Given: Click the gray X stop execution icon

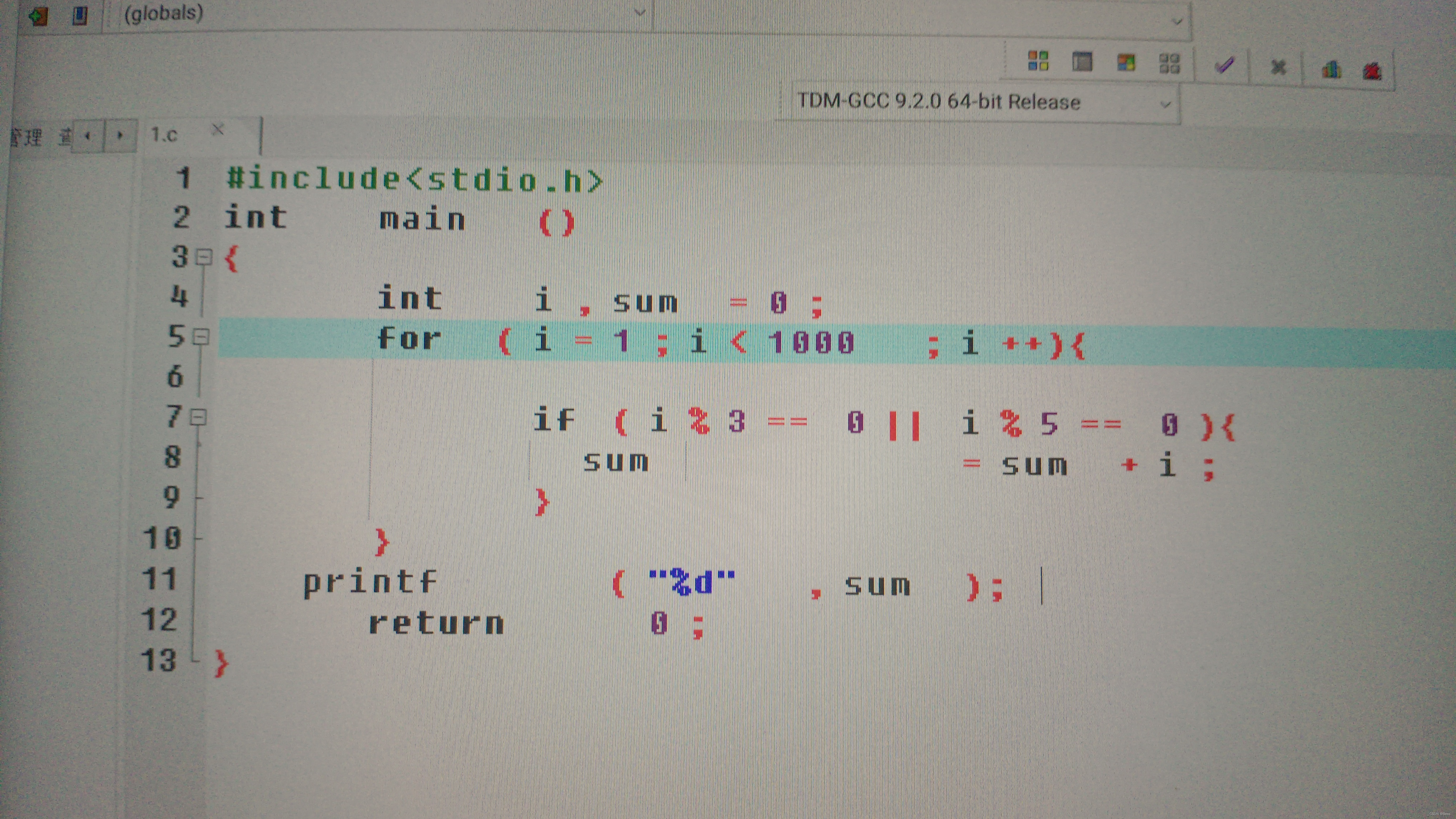Looking at the screenshot, I should coord(1278,68).
